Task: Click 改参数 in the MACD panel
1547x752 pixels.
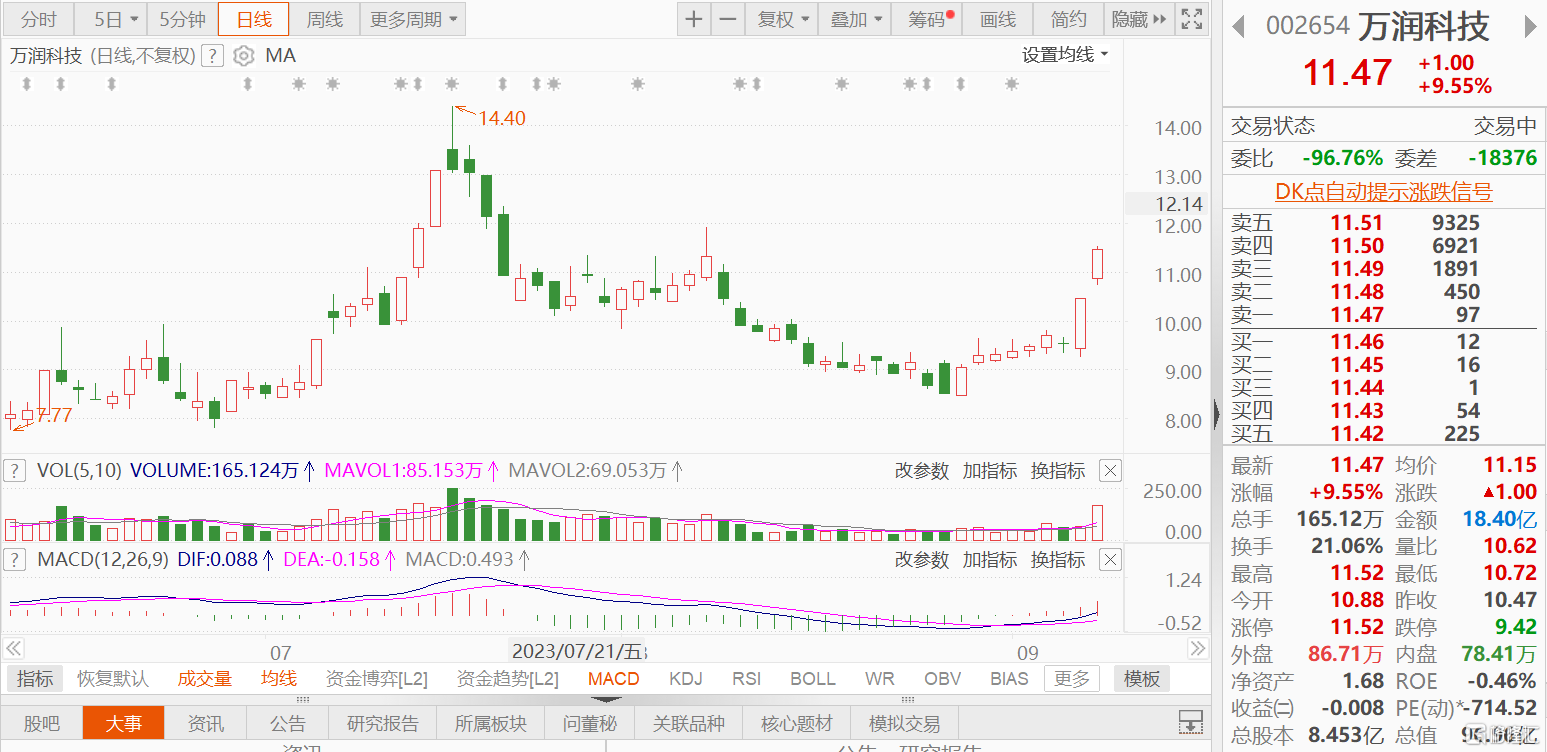Action: coord(921,559)
